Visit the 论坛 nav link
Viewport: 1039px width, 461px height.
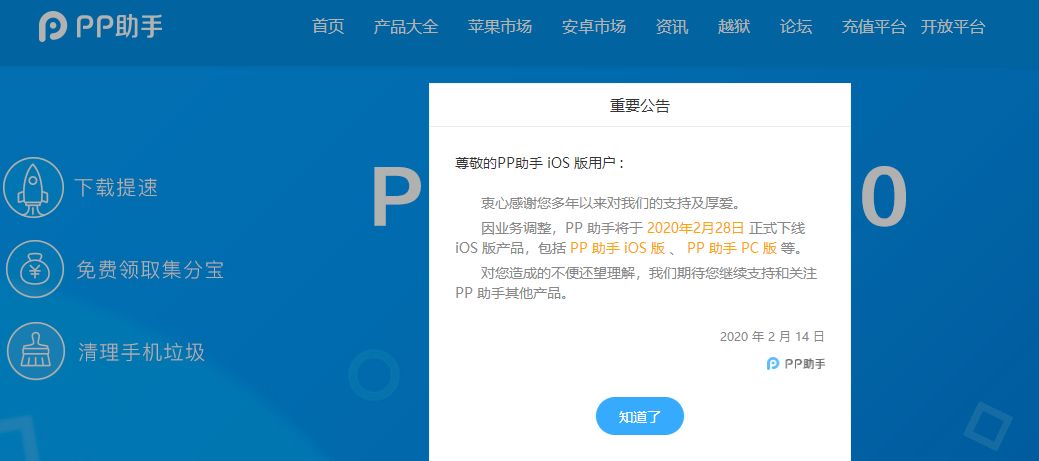pos(796,26)
